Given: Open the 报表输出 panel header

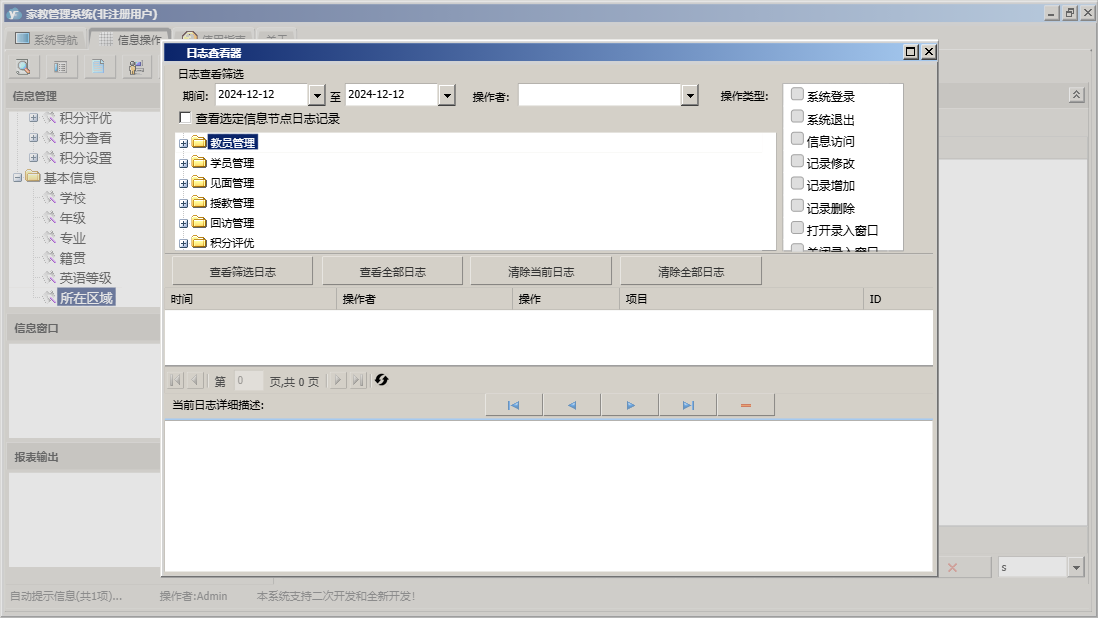Looking at the screenshot, I should 84,457.
